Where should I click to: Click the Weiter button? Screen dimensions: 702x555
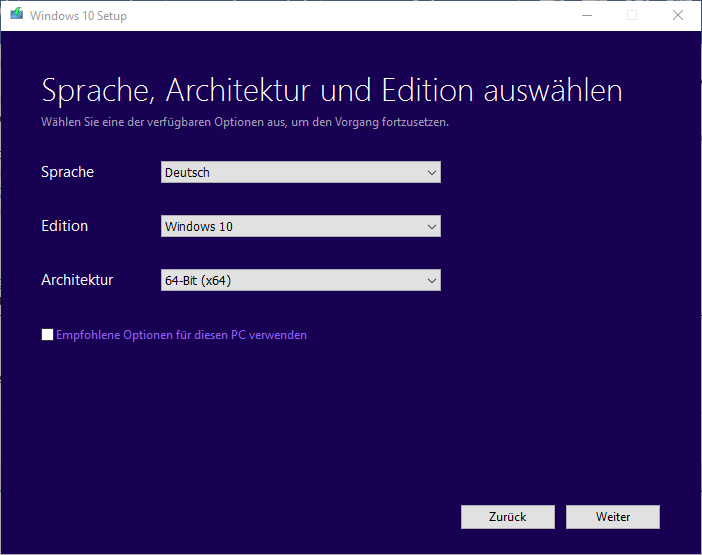pyautogui.click(x=612, y=517)
